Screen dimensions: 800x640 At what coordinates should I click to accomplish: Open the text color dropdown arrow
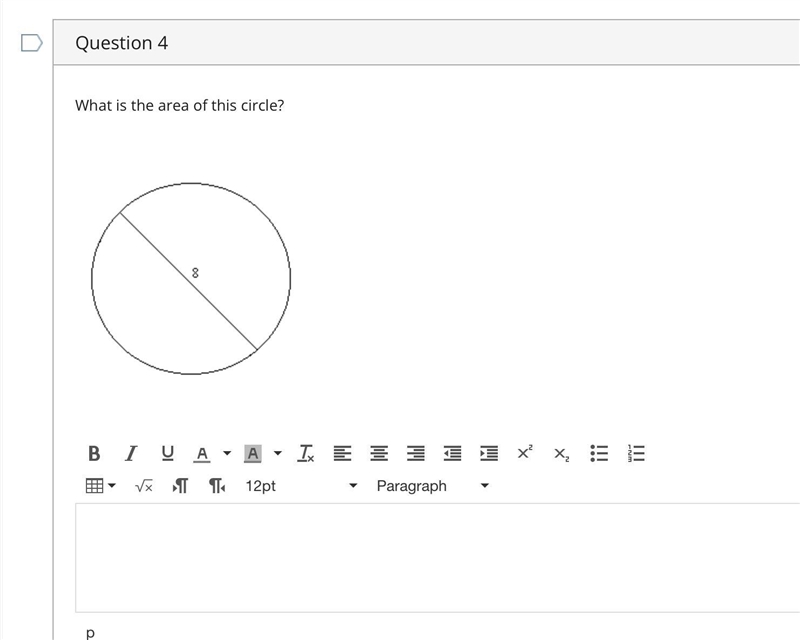click(x=227, y=453)
